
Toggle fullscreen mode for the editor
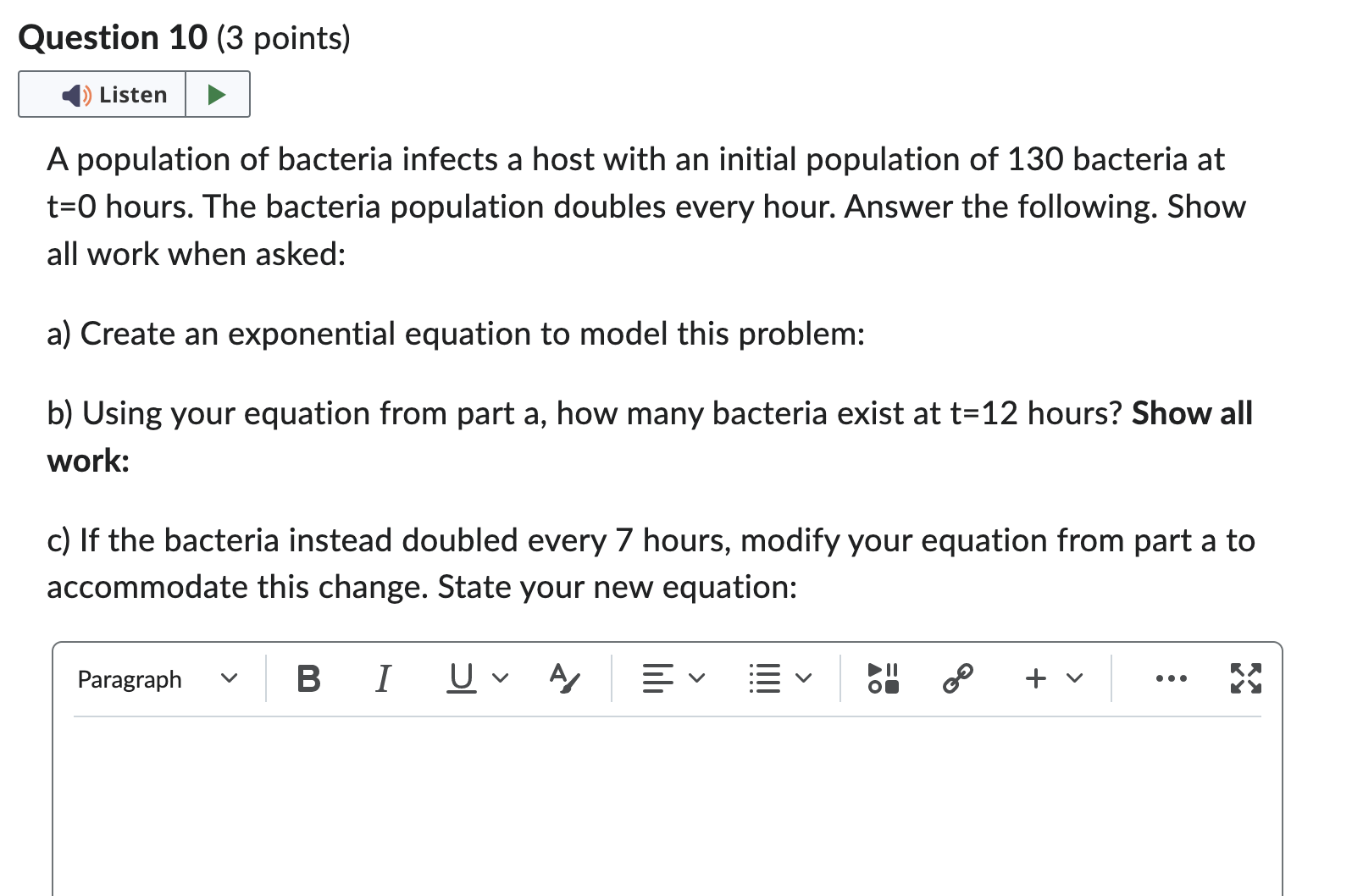1246,678
